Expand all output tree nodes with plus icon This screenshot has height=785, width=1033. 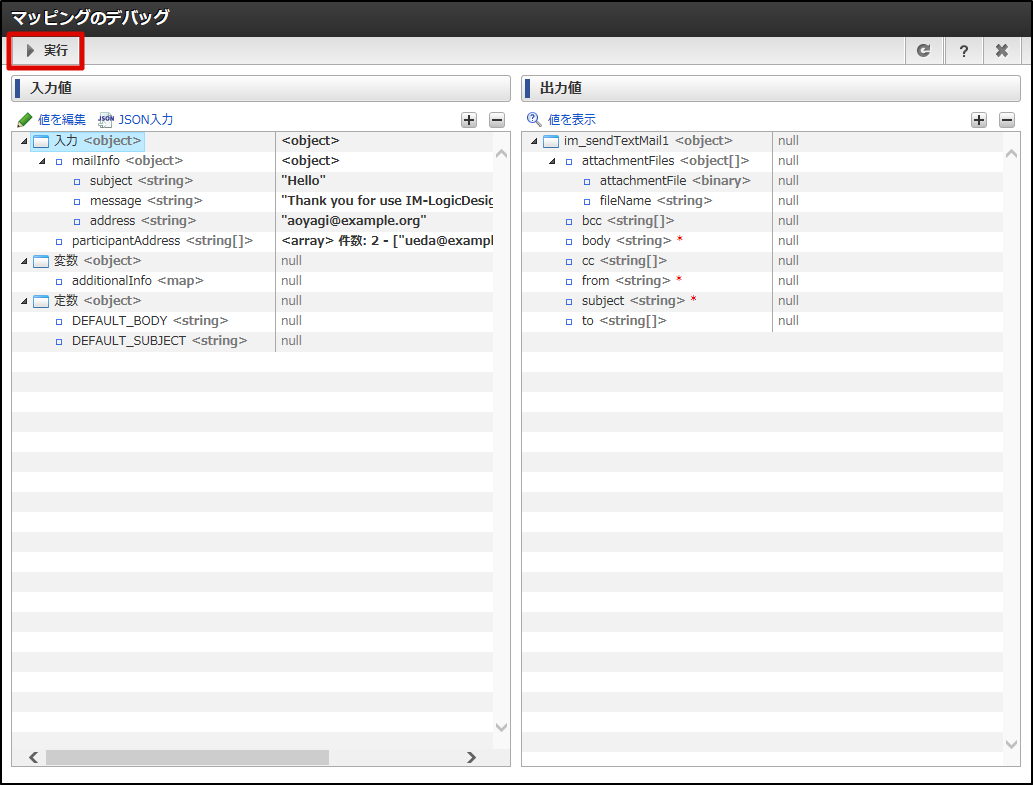979,120
